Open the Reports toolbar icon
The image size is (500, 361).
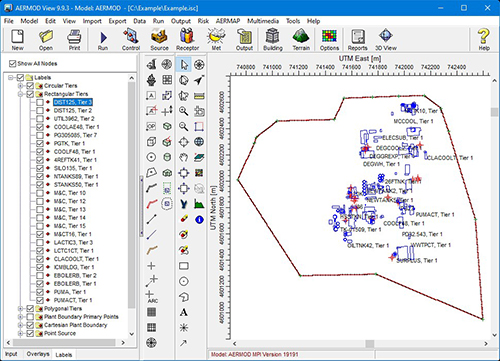tap(357, 40)
